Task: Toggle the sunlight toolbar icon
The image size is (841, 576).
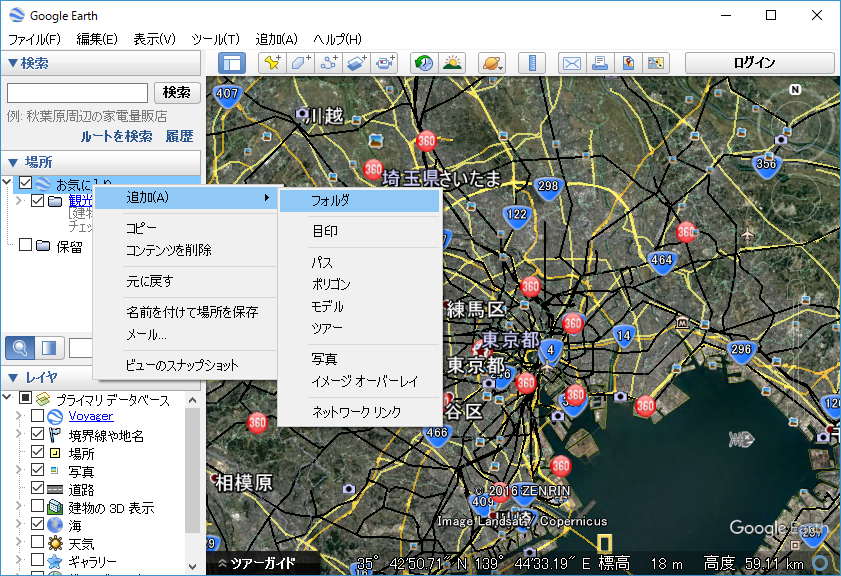Action: click(452, 63)
